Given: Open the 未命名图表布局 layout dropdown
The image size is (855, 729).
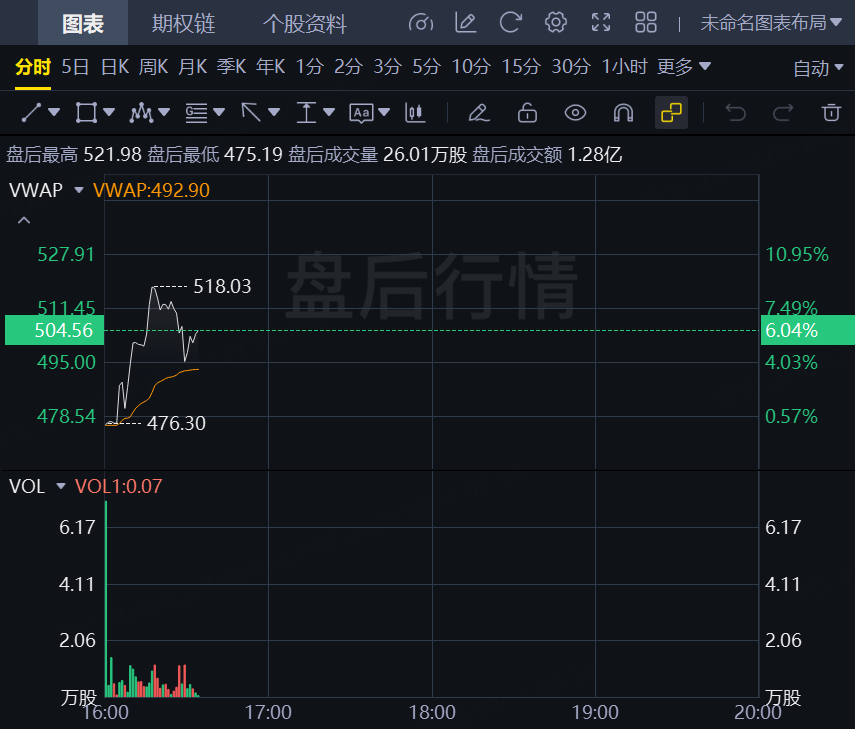Looking at the screenshot, I should coord(770,22).
